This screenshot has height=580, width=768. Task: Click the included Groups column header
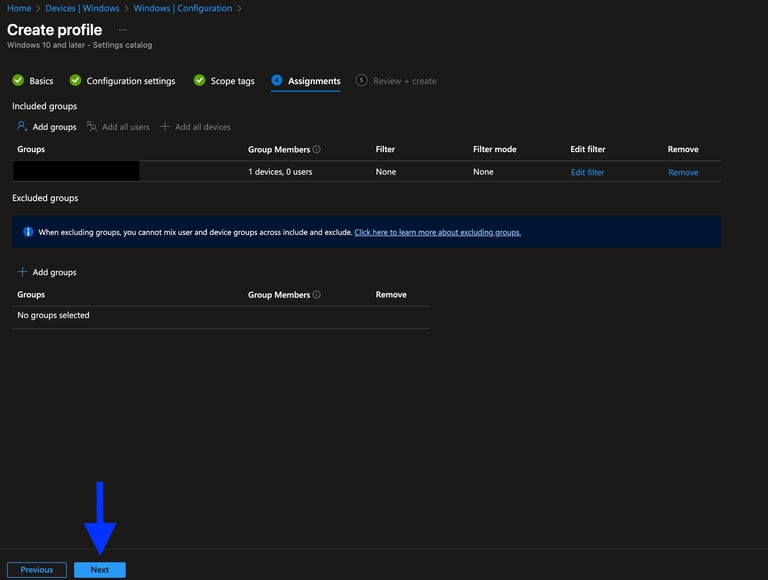click(x=31, y=149)
